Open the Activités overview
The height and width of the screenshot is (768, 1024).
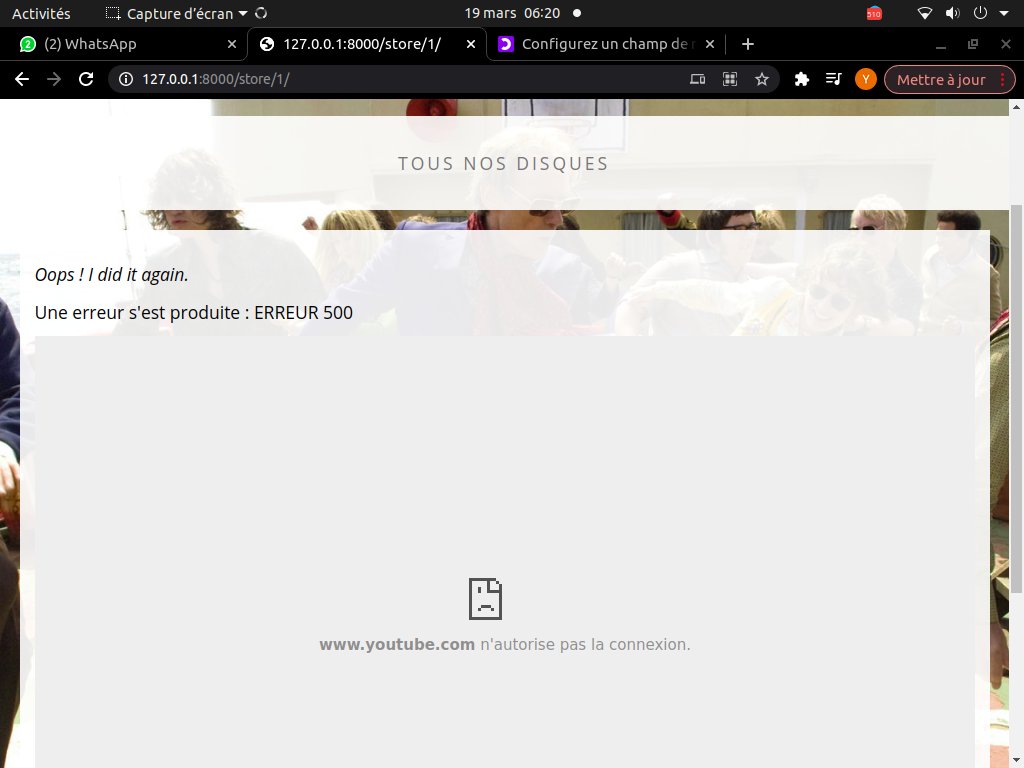(x=41, y=13)
